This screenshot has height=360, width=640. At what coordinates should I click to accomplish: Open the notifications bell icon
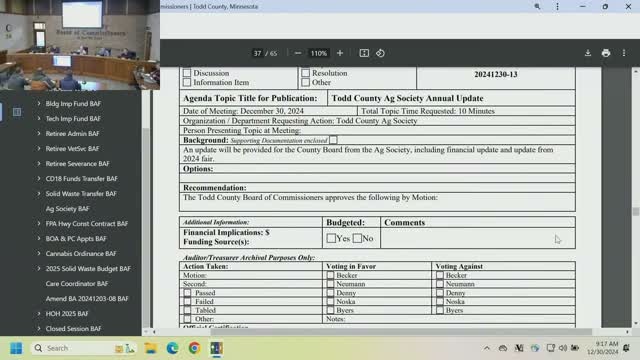[627, 348]
